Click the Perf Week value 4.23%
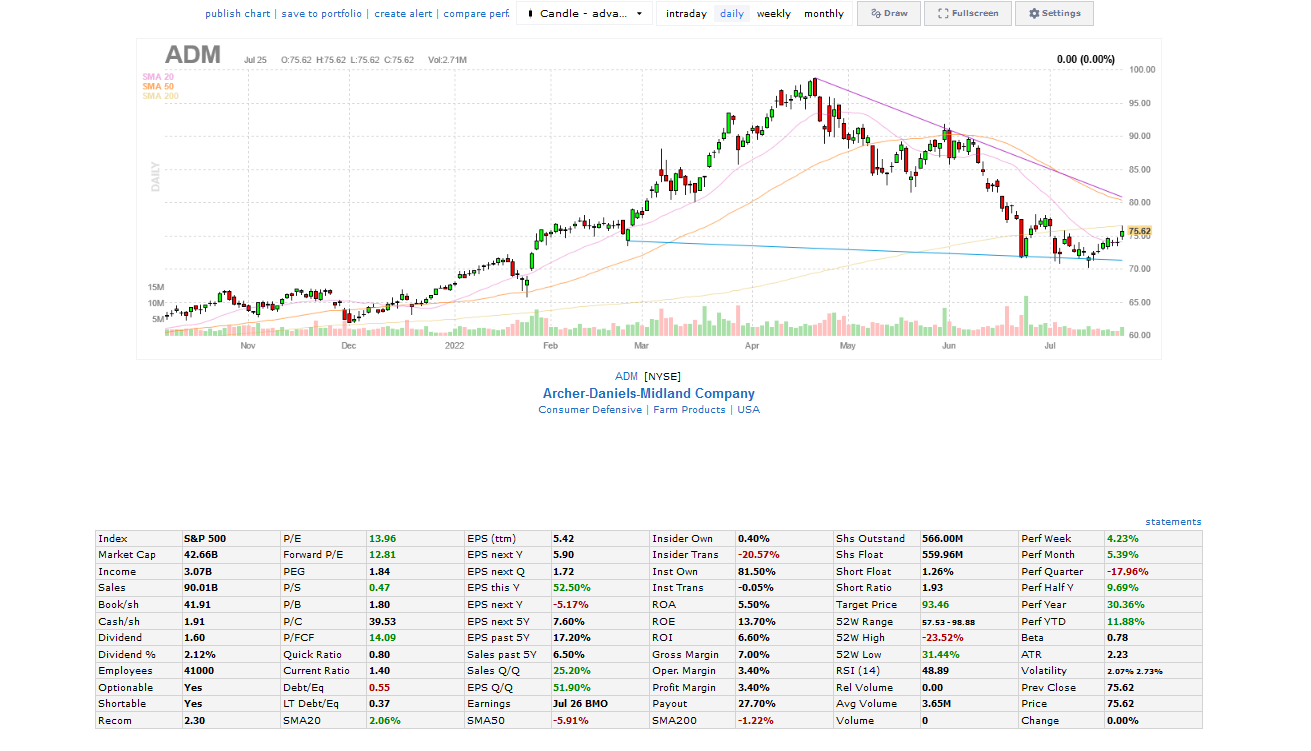This screenshot has height=751, width=1311. tap(1122, 539)
